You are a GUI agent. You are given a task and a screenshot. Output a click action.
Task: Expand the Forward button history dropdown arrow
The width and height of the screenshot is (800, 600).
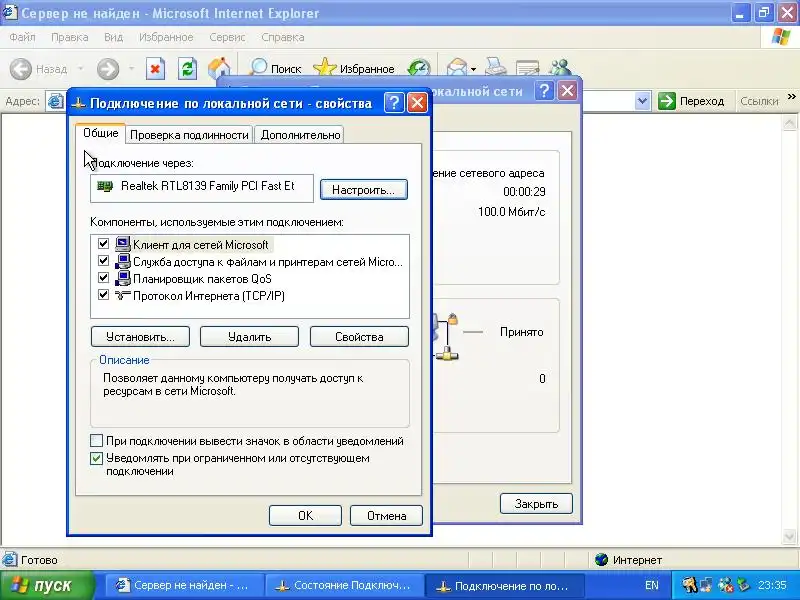131,68
